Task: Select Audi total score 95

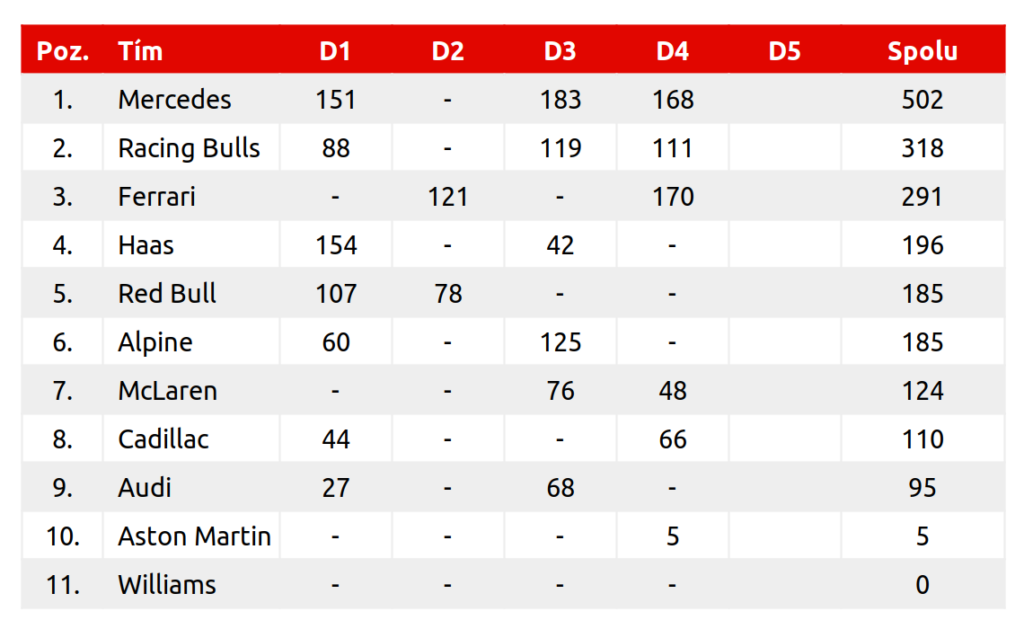Action: click(x=922, y=488)
